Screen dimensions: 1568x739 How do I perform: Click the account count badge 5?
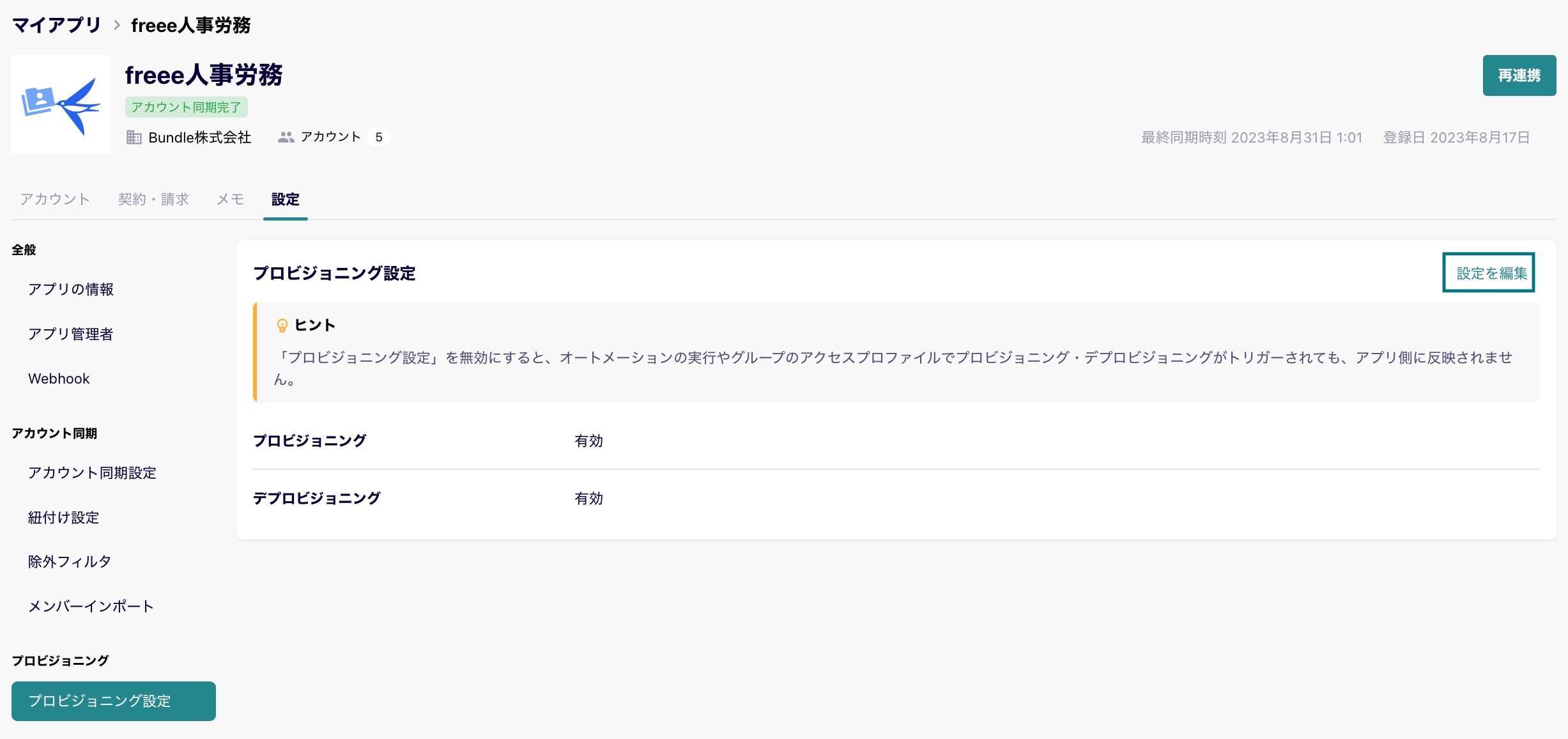(x=379, y=137)
